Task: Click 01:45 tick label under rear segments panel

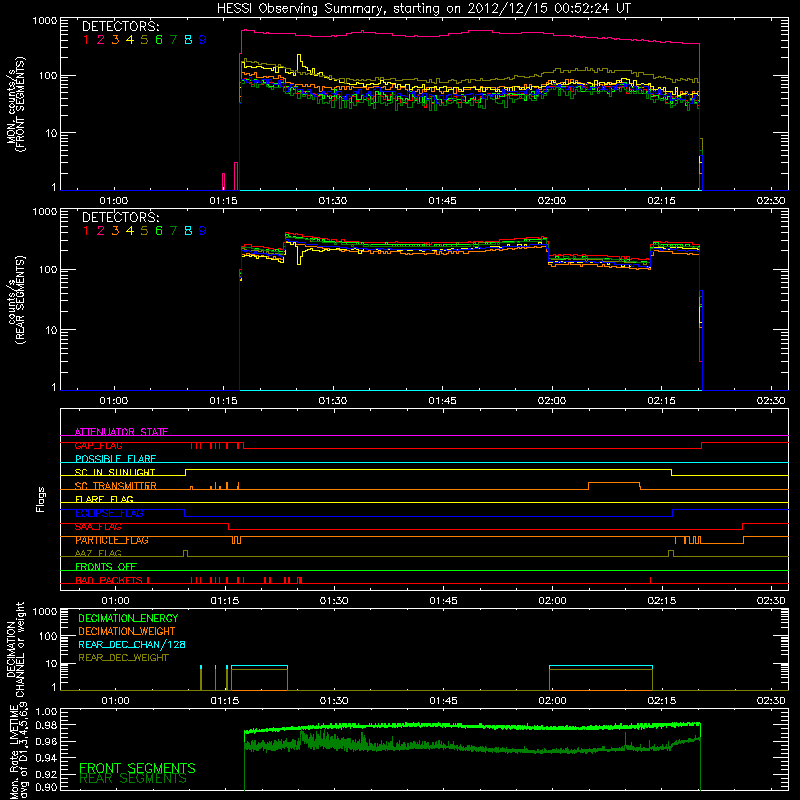Action: tap(442, 401)
